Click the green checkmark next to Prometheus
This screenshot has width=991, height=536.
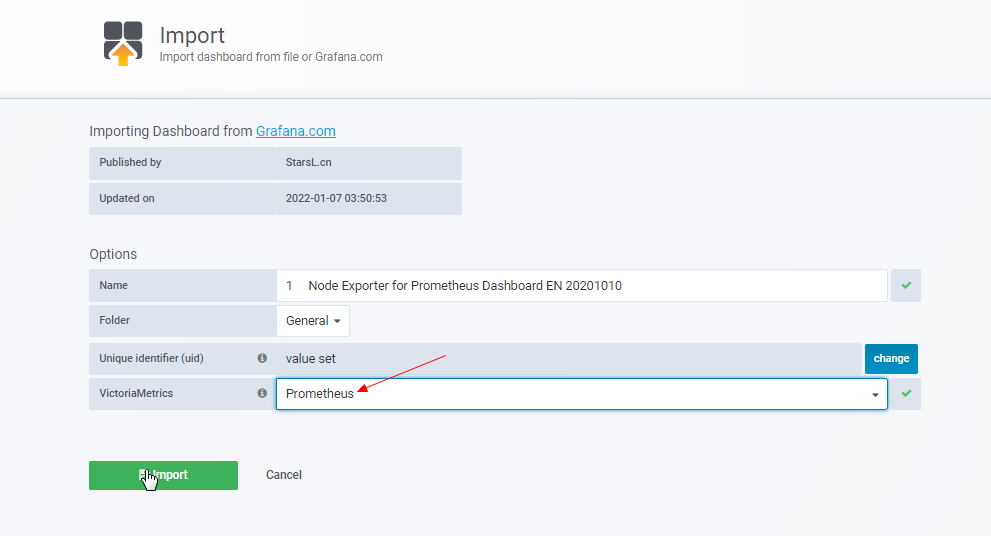pos(906,394)
